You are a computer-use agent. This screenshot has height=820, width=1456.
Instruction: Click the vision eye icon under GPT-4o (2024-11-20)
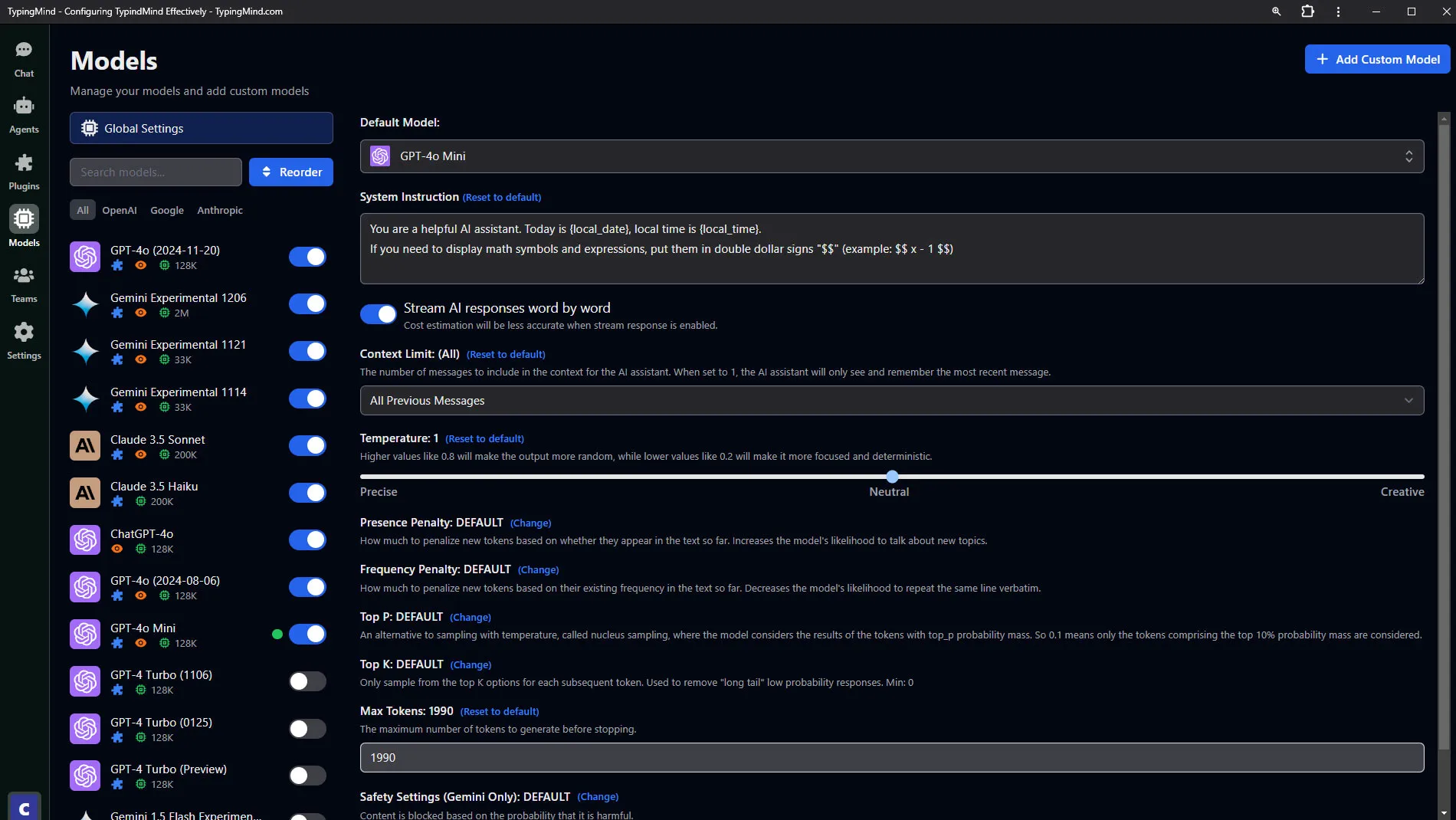140,265
